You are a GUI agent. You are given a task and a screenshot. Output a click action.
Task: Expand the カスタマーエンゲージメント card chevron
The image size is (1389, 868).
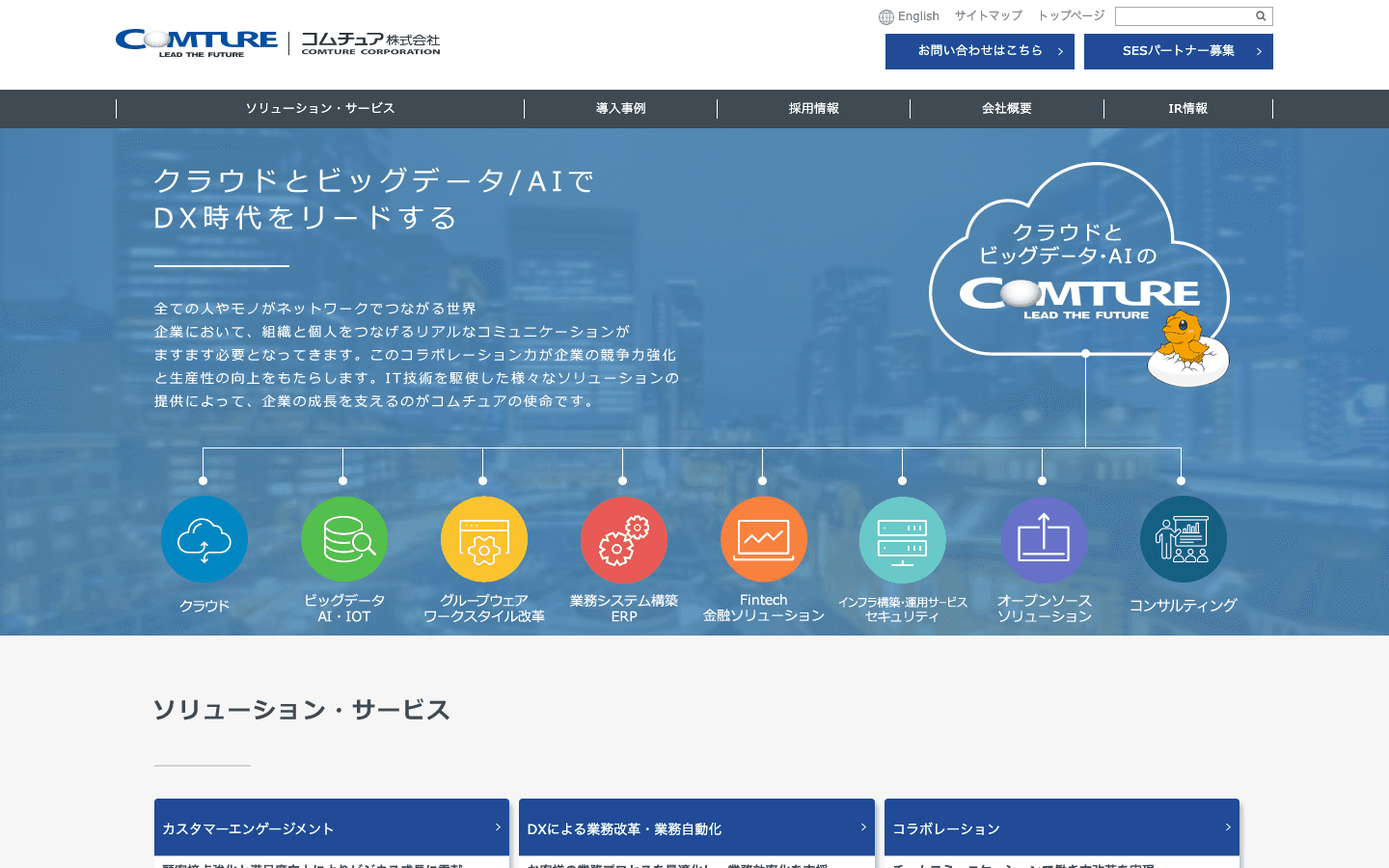[498, 827]
